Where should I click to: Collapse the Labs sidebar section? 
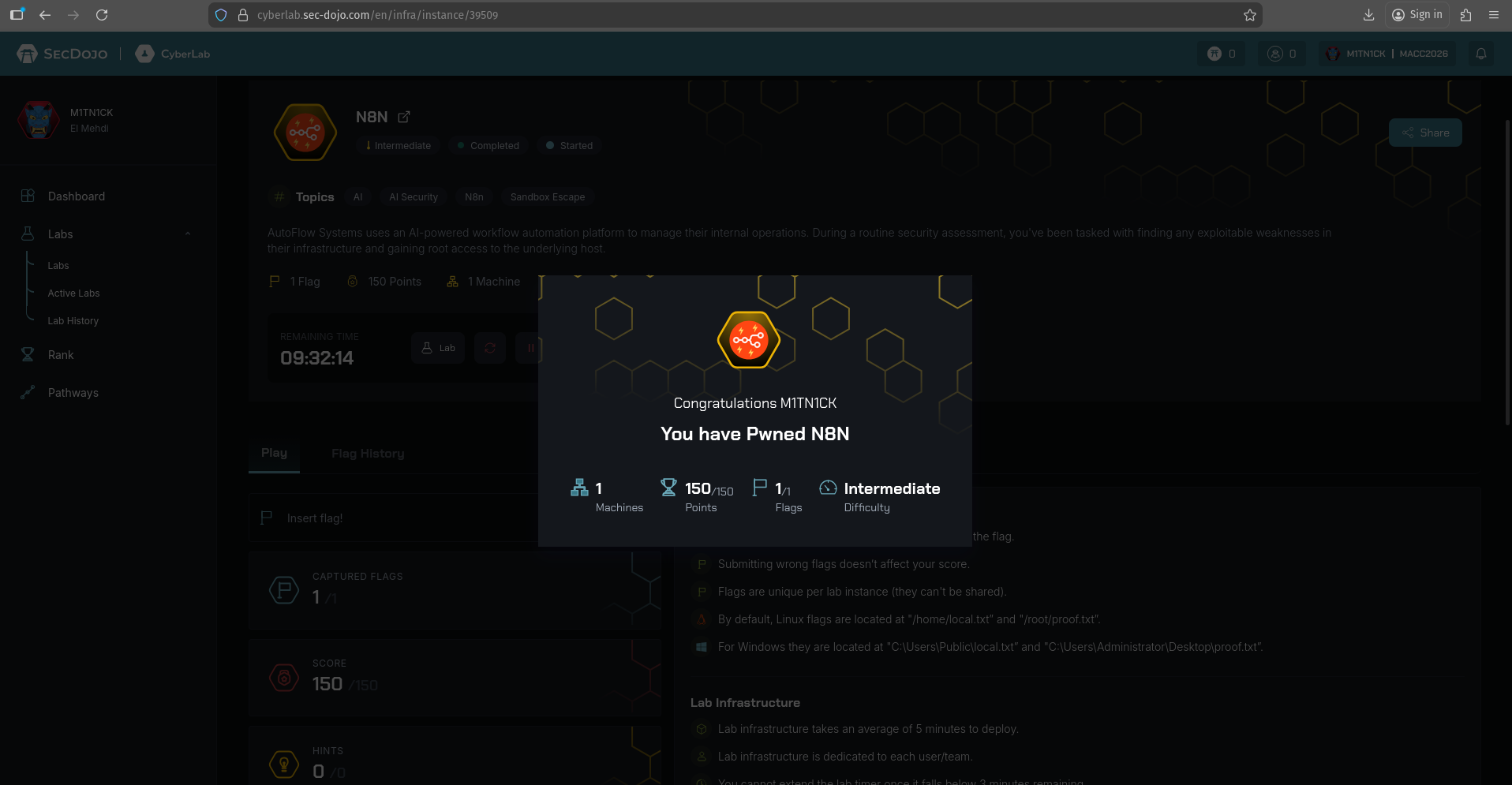pos(188,234)
